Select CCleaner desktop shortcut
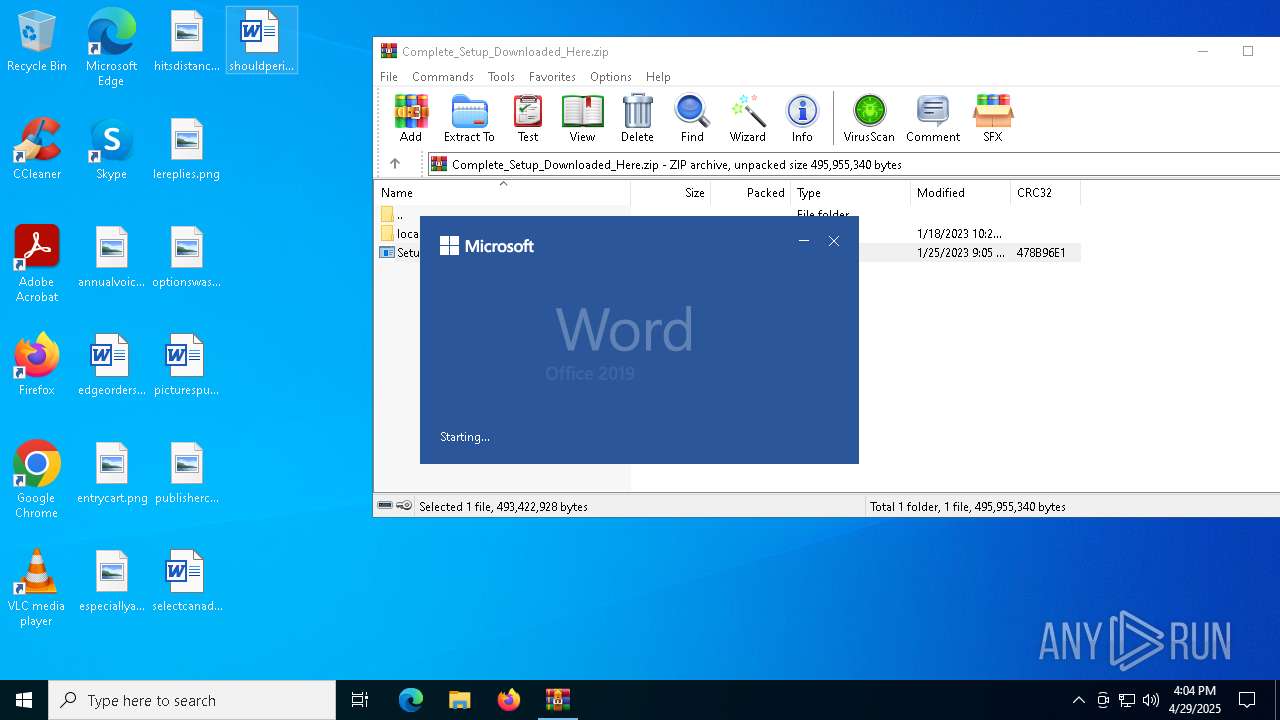The height and width of the screenshot is (720, 1280). (37, 150)
